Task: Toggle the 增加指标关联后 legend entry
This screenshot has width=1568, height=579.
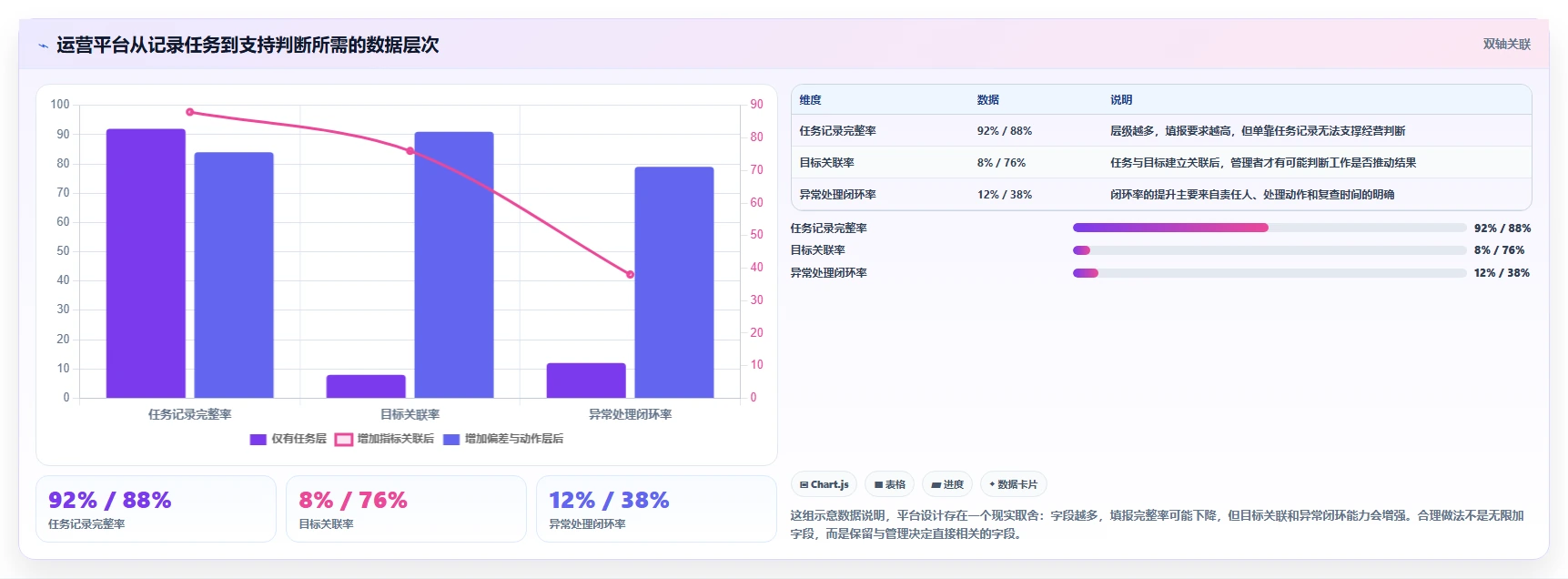Action: [x=384, y=439]
